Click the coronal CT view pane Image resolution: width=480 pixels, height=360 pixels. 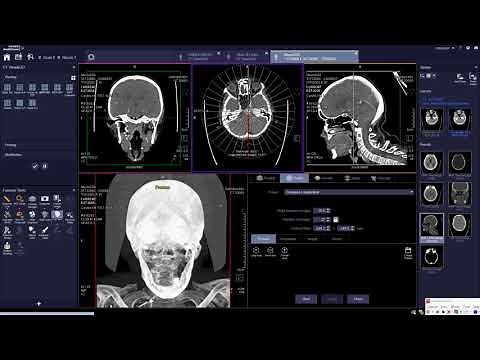pos(135,117)
